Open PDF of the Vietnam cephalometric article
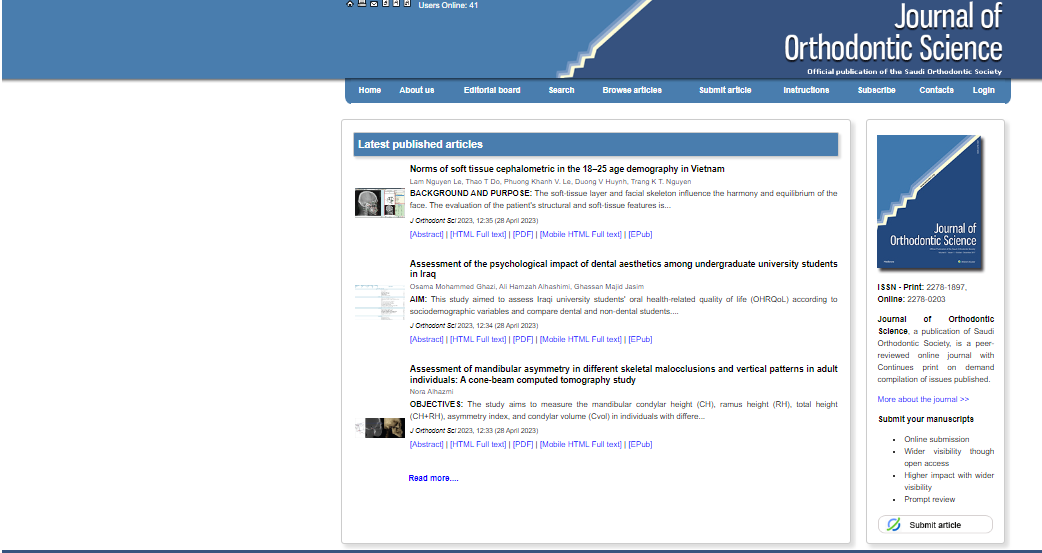Viewport: 1042px width, 553px height. coord(523,235)
